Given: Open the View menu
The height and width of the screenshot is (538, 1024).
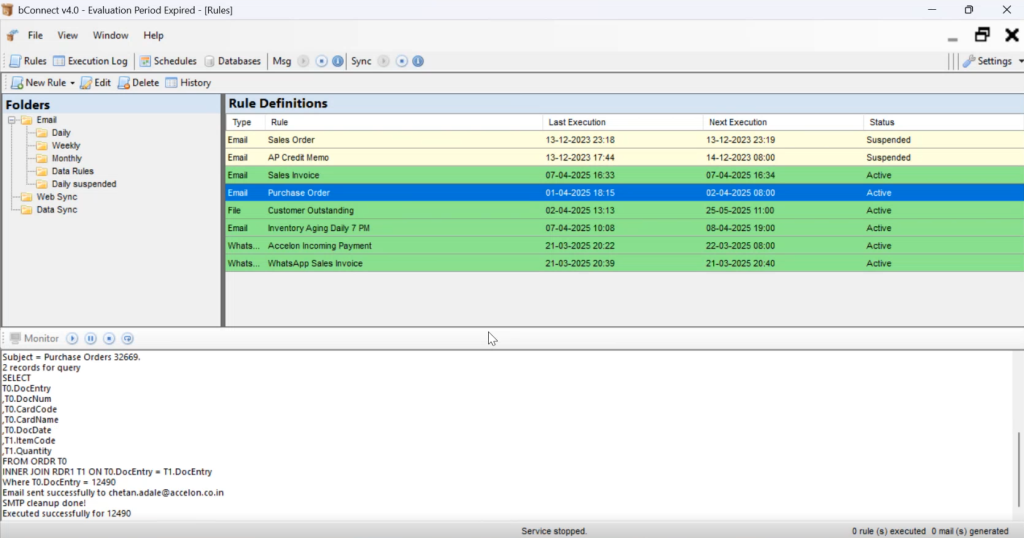Looking at the screenshot, I should pyautogui.click(x=67, y=35).
